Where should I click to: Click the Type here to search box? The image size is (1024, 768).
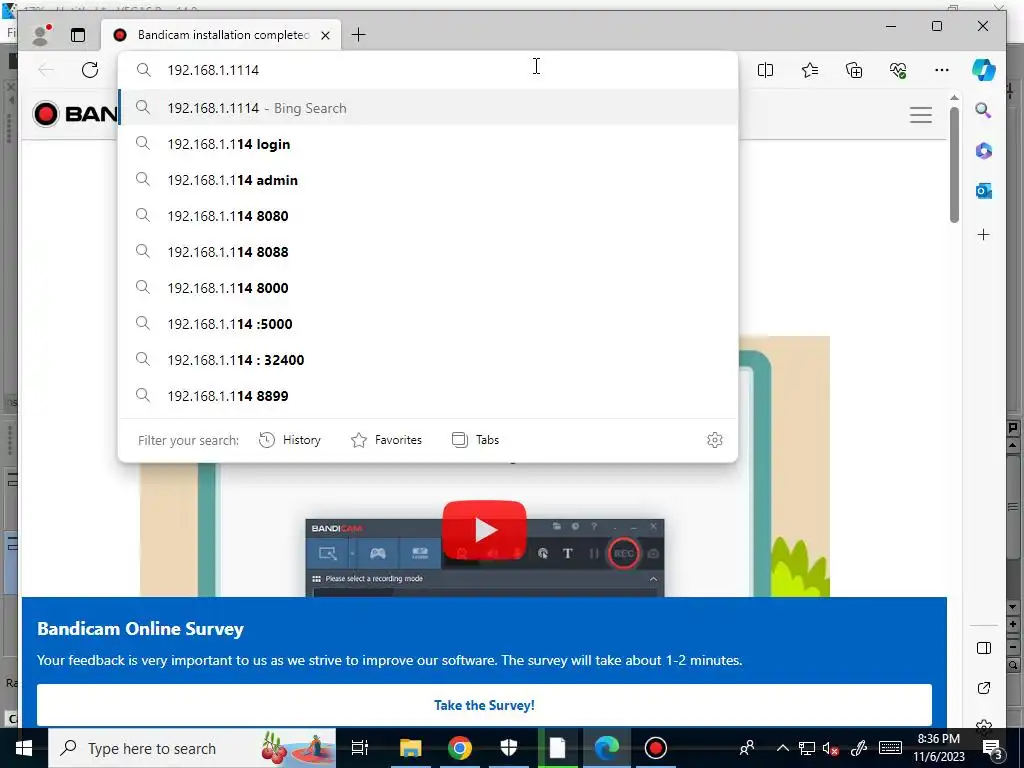(x=192, y=748)
